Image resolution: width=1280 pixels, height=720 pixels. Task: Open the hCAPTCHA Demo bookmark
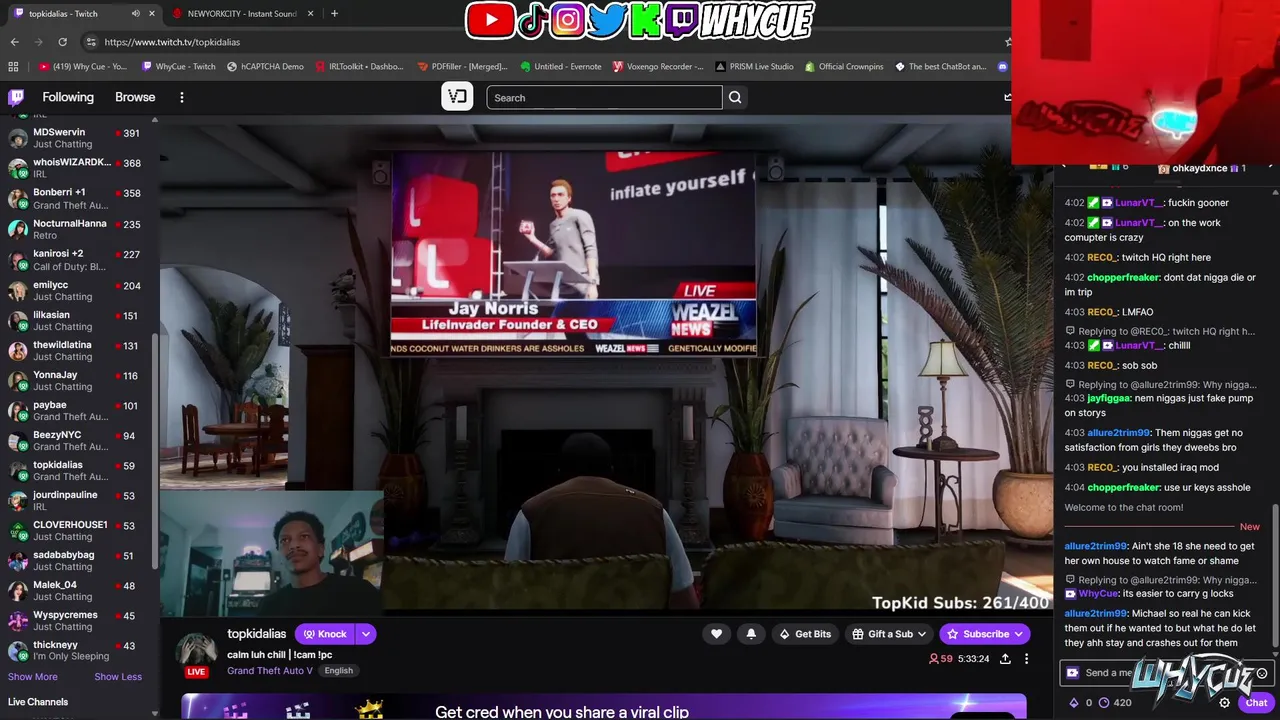(x=265, y=66)
